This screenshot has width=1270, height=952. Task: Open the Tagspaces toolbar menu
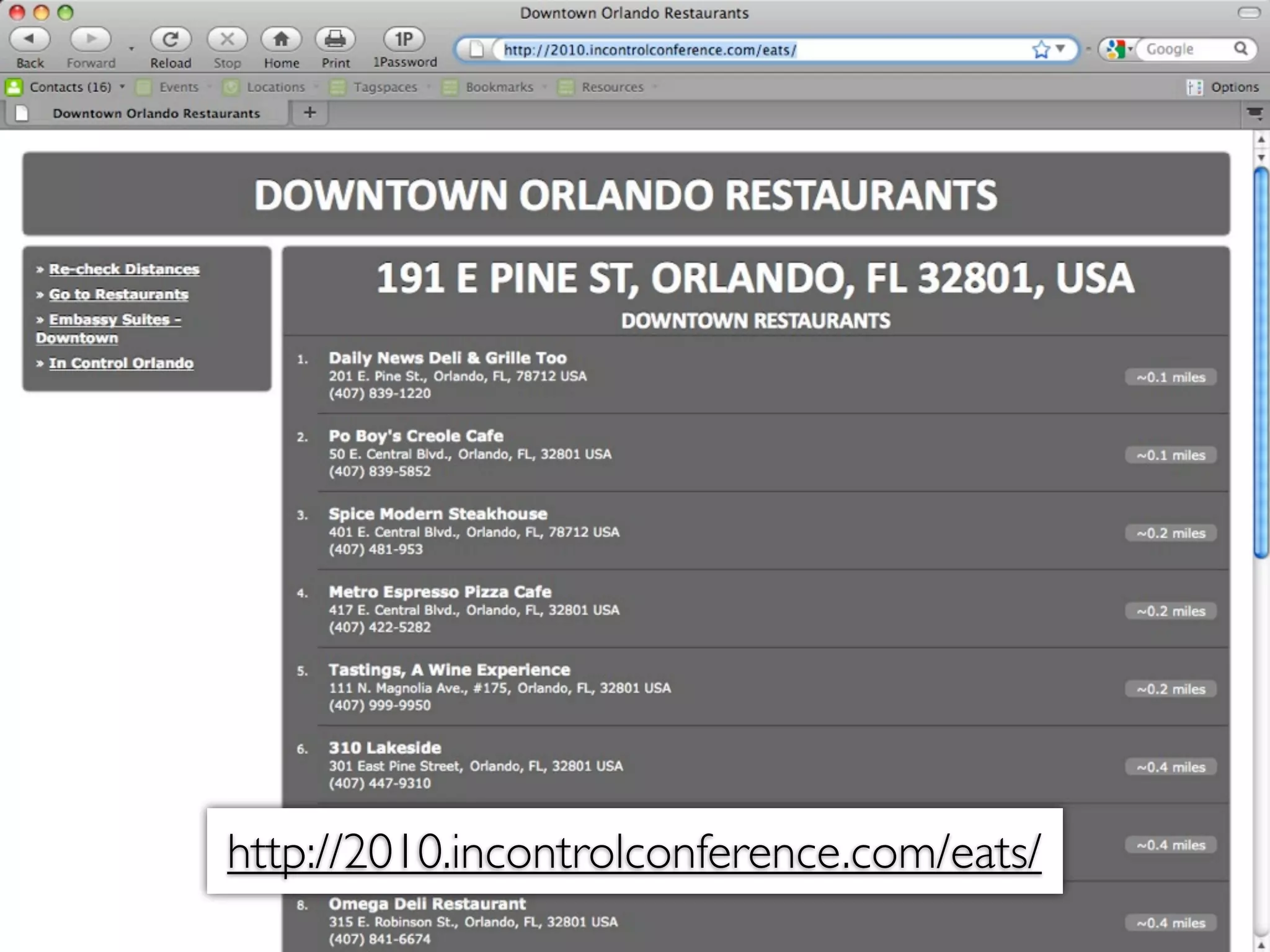pyautogui.click(x=385, y=87)
